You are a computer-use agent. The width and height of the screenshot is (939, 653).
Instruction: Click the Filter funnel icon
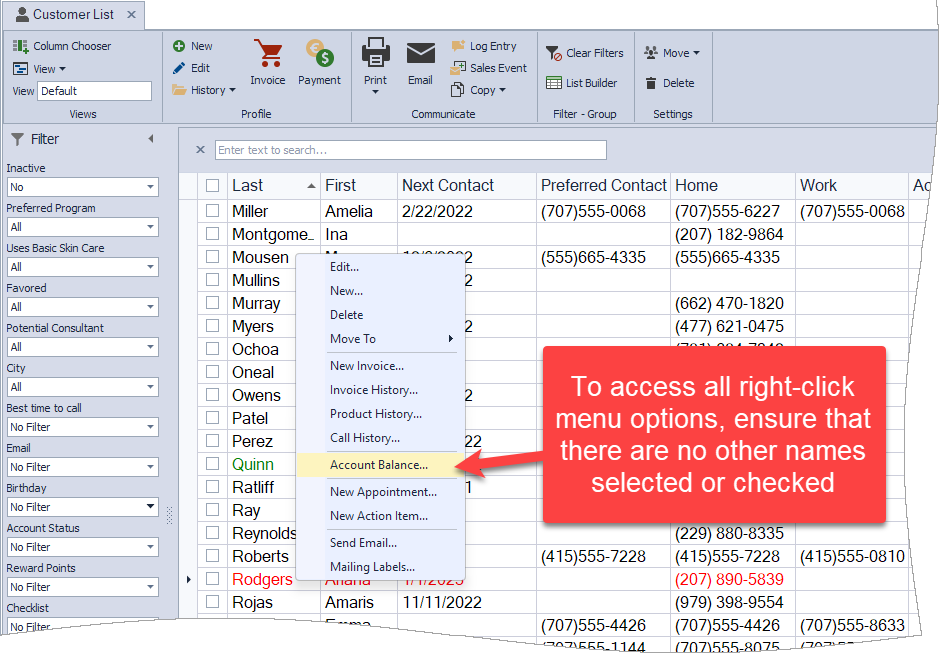(17, 139)
